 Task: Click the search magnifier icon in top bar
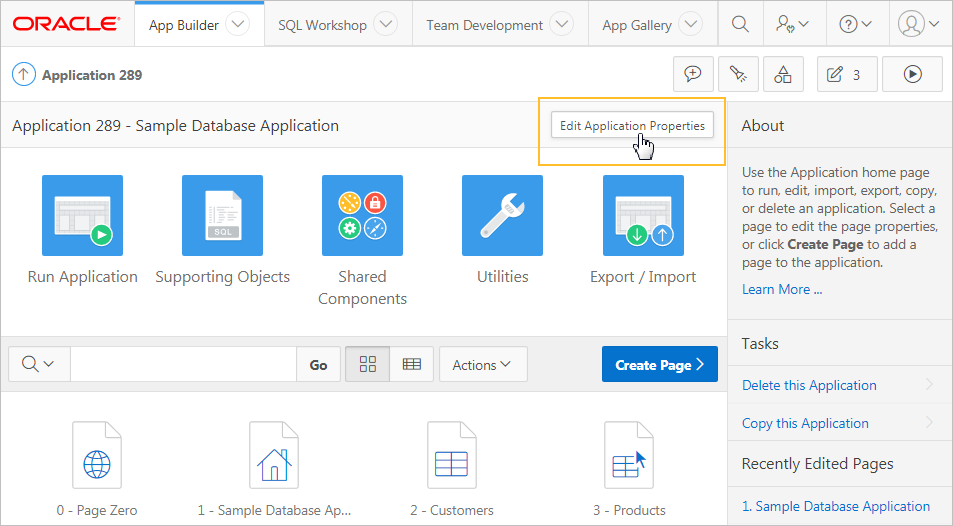(x=739, y=24)
